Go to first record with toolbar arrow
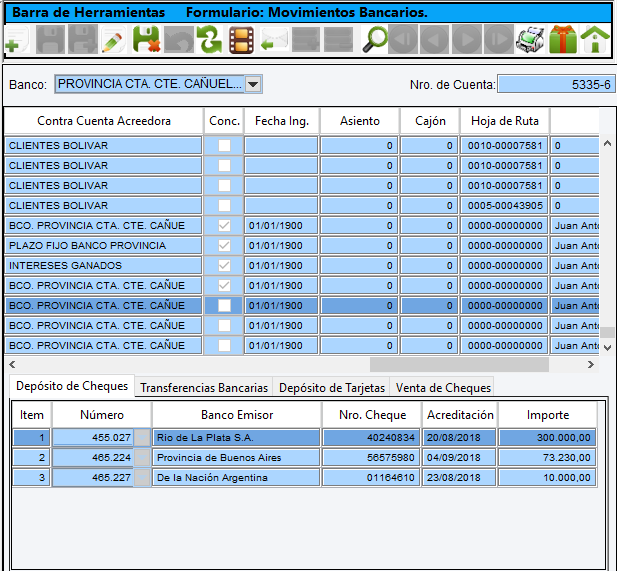This screenshot has height=571, width=617. coord(403,39)
